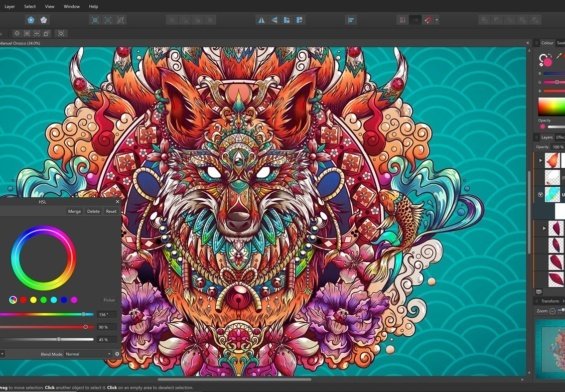The image size is (565, 392).
Task: Click the second icon in context toolbar row
Action: [x=27, y=34]
